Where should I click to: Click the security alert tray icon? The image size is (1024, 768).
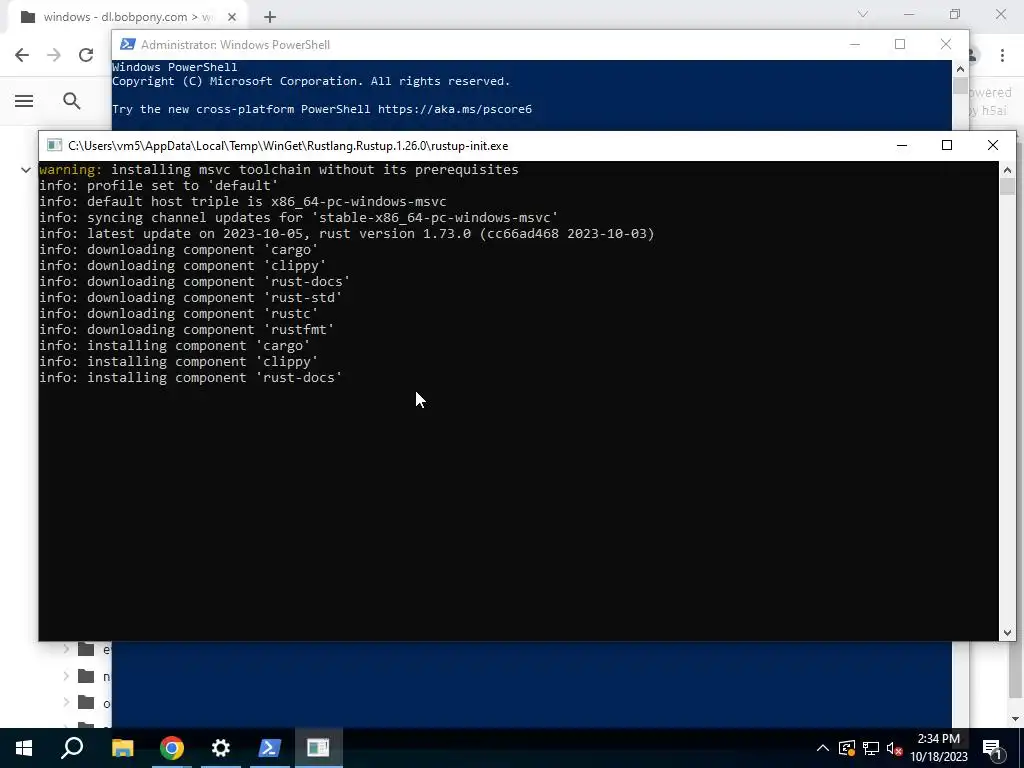click(846, 748)
